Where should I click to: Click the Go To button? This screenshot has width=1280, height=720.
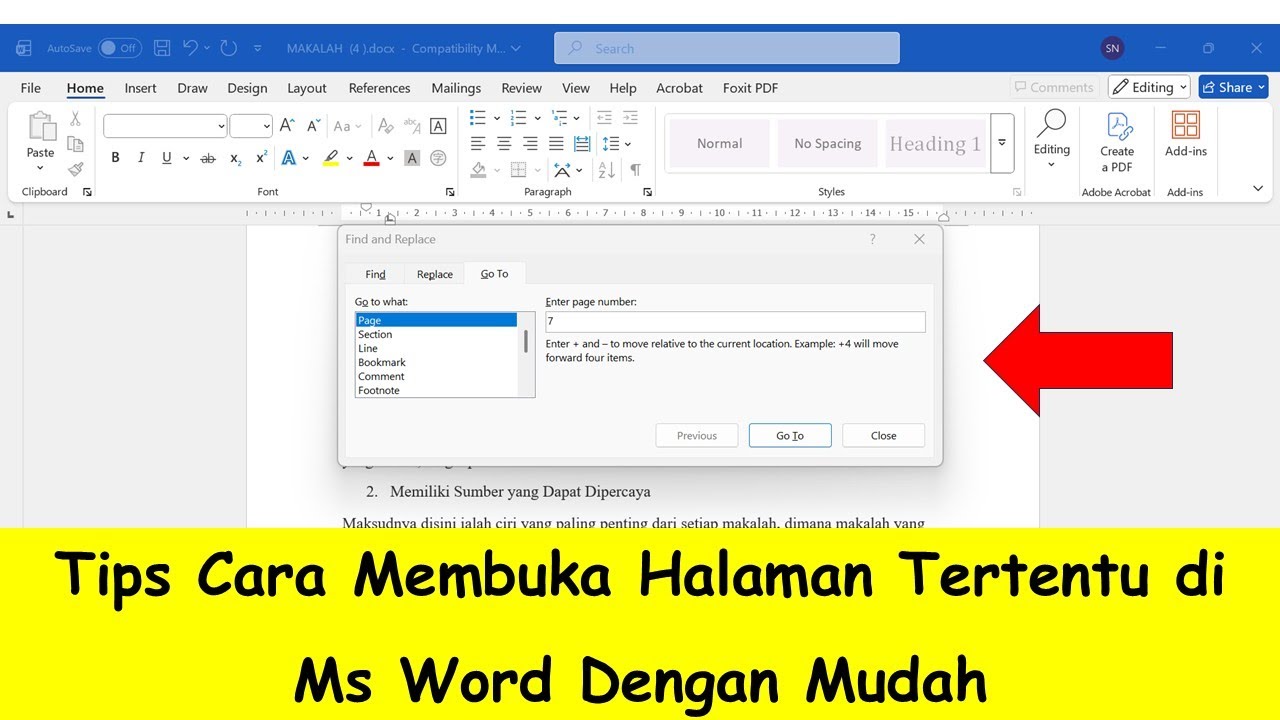(x=790, y=435)
